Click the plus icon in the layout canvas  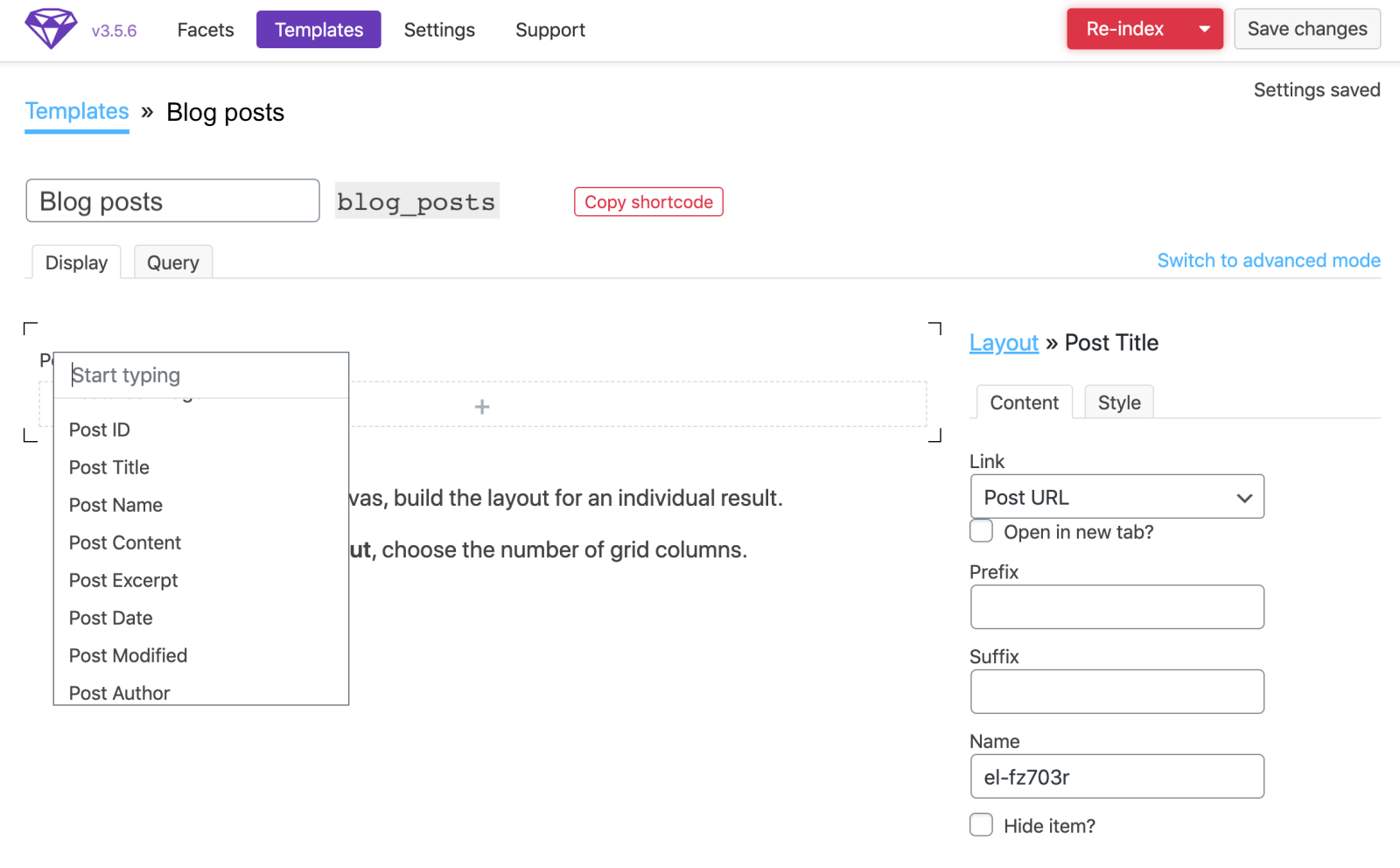481,405
